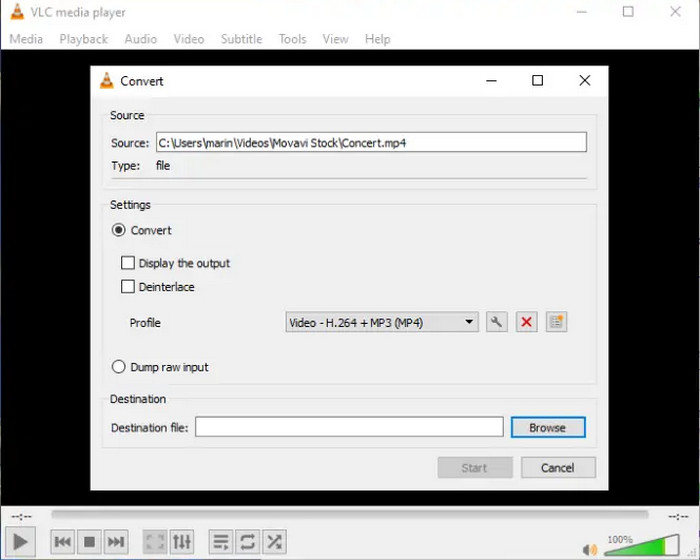Viewport: 700px width, 560px height.
Task: Click the Source path field
Action: 371,142
